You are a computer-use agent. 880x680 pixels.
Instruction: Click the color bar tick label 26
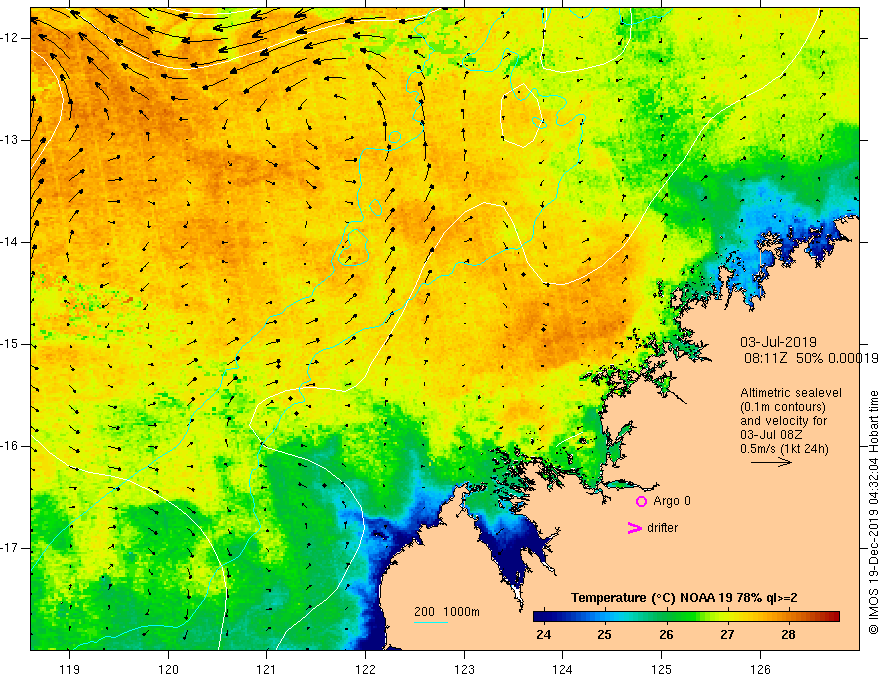tap(666, 635)
